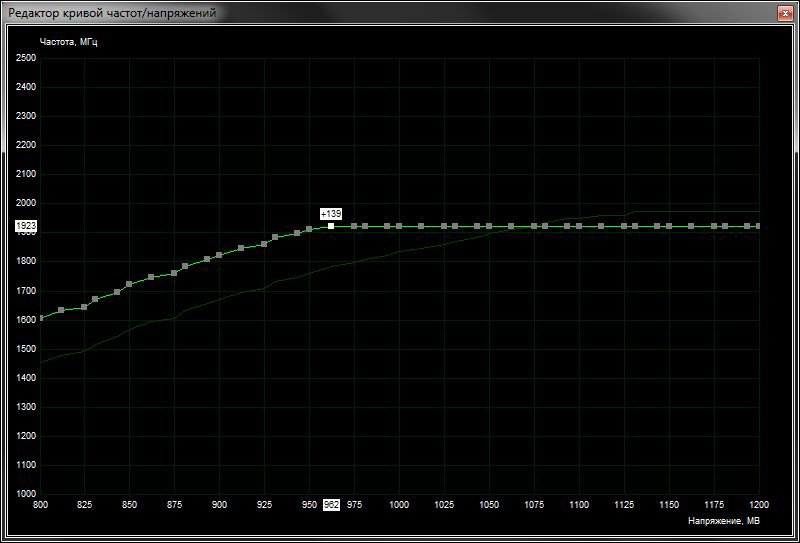Select the single curve point between 1150 and 1175 mV
Viewport: 800px width, 543px height.
click(x=691, y=226)
